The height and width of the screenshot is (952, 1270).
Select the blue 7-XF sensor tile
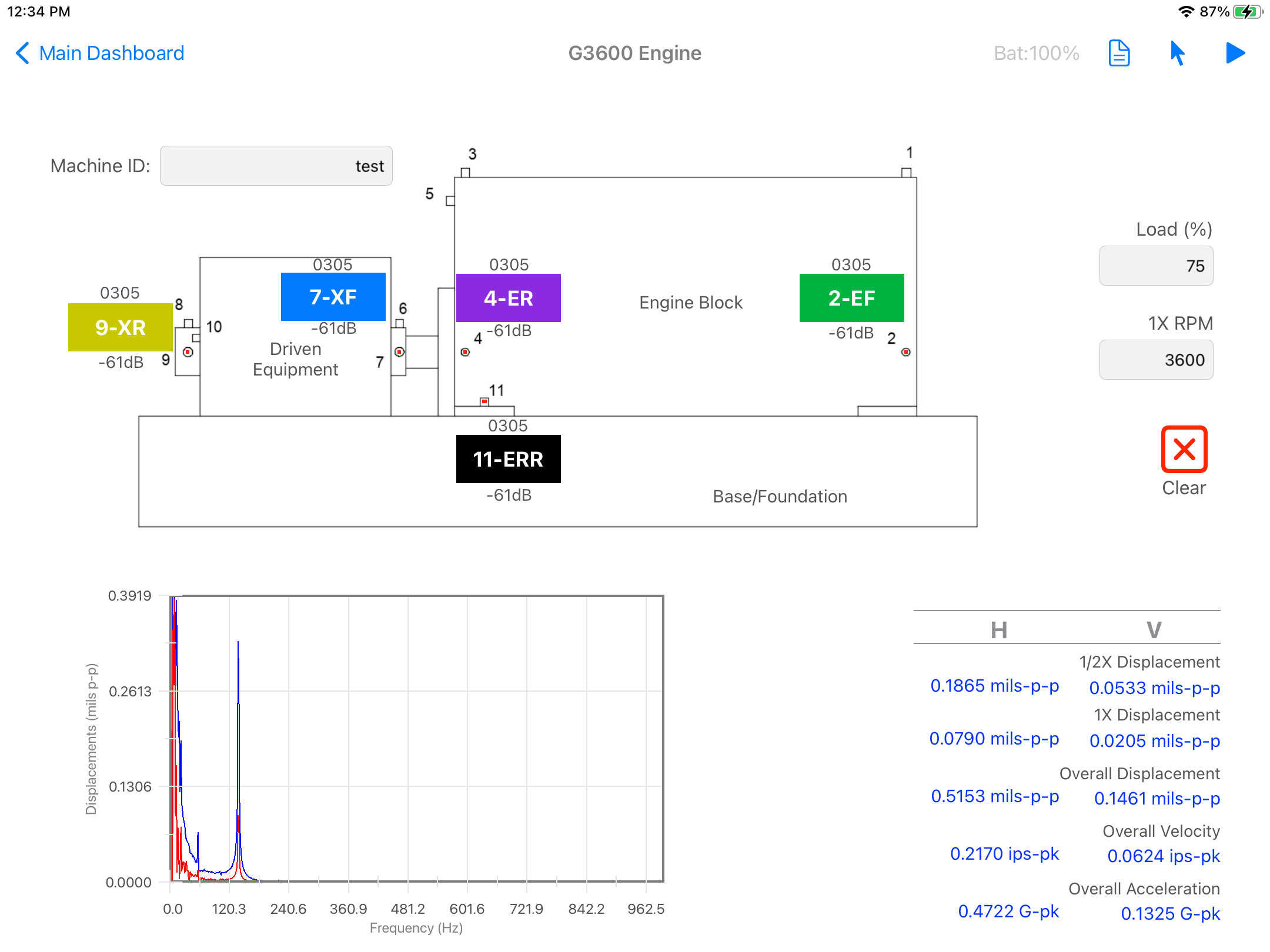tap(333, 297)
